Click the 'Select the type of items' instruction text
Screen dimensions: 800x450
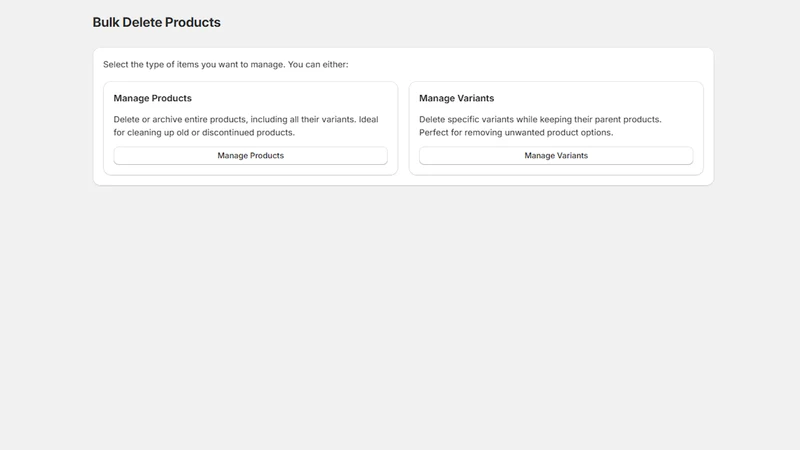(226, 64)
